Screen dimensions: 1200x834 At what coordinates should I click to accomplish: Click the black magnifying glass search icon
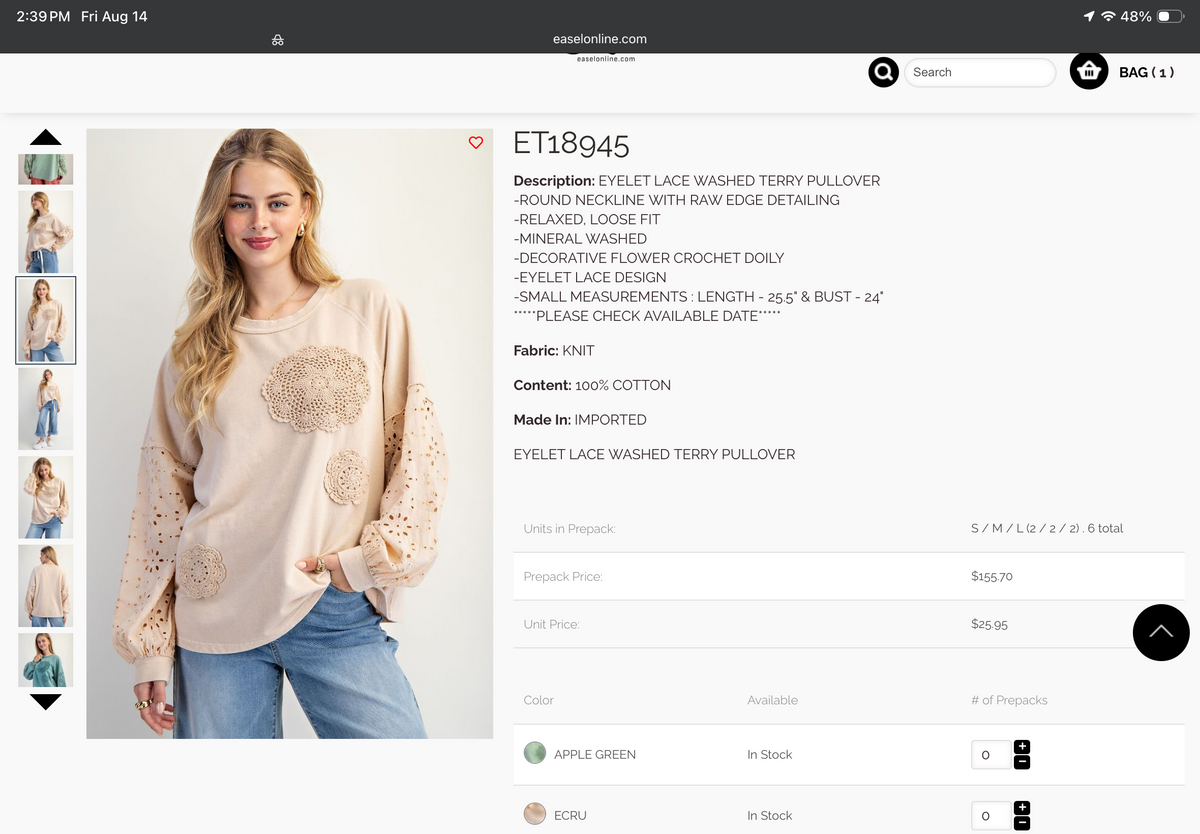[883, 72]
